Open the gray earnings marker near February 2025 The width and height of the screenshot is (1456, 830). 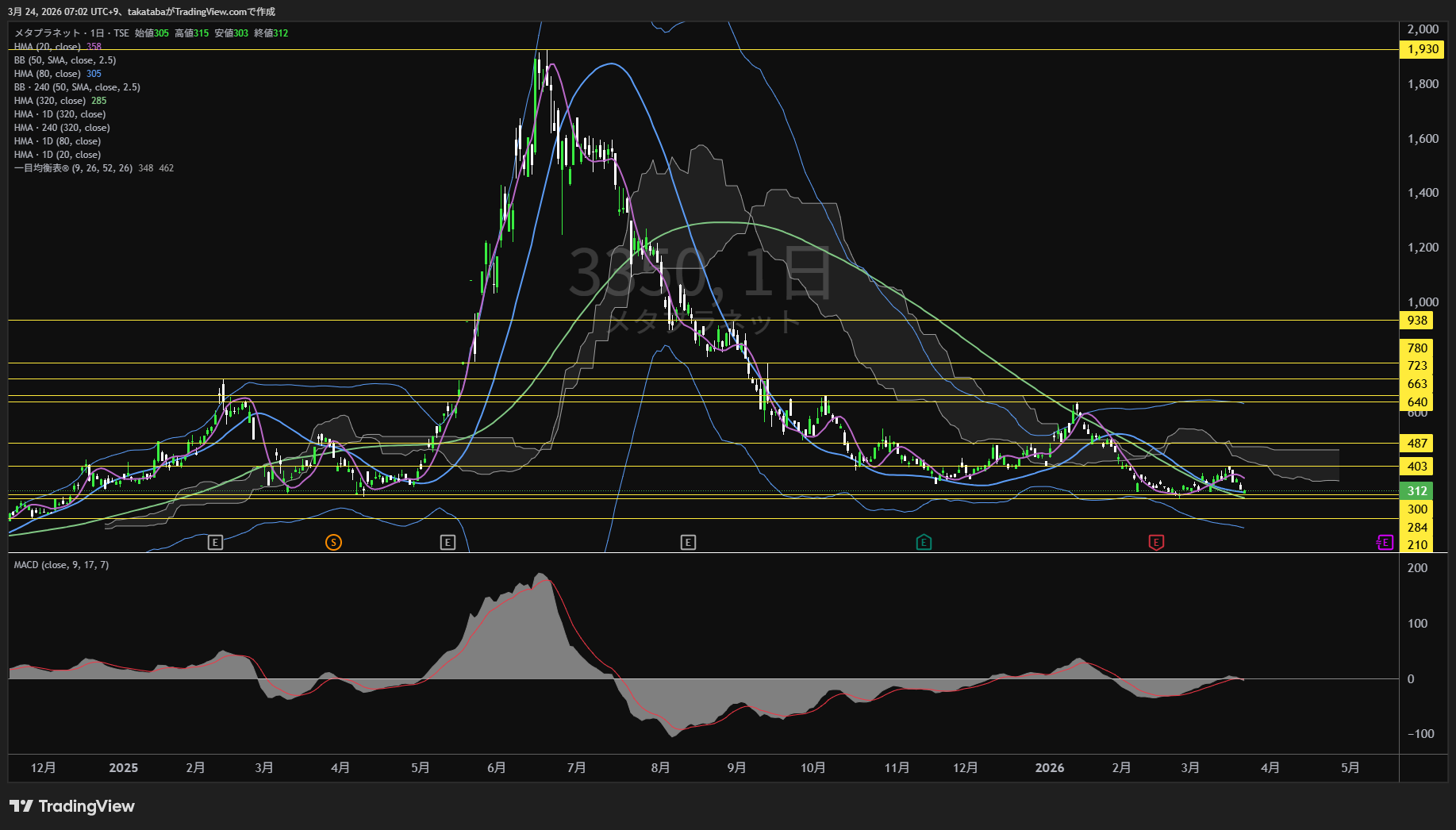coord(215,543)
